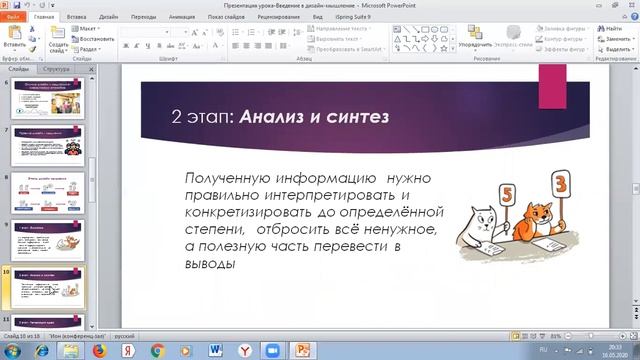Click the Найти (Find) button
This screenshot has width=640, height=360.
point(610,29)
